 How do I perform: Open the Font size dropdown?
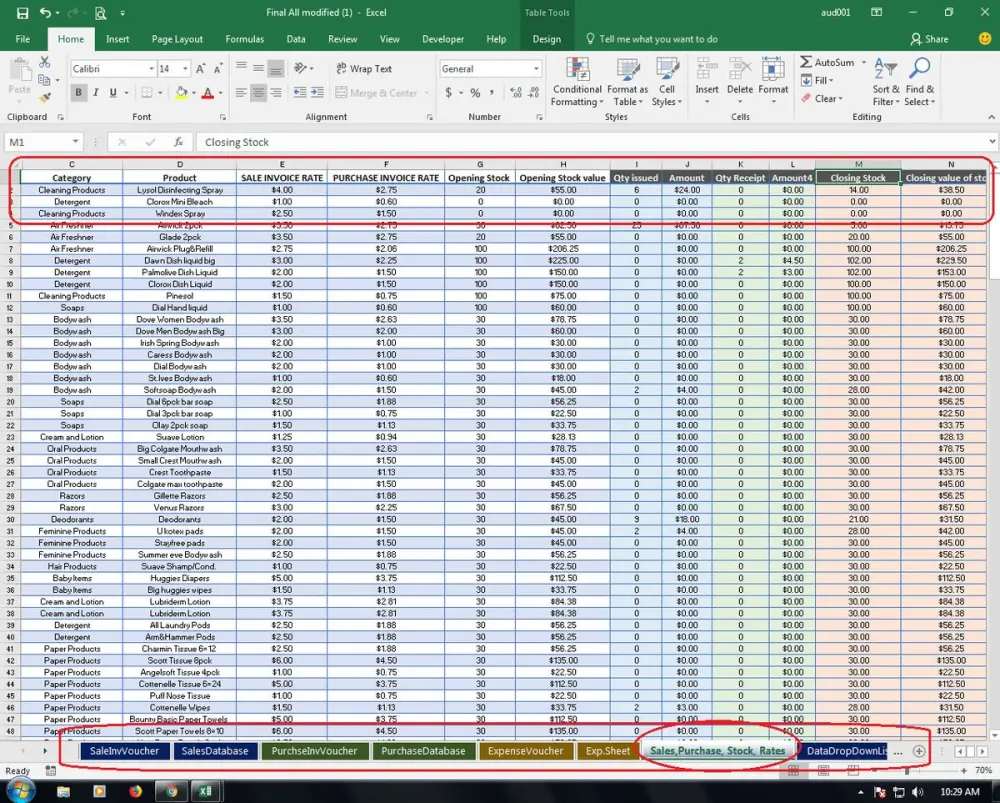pos(185,68)
